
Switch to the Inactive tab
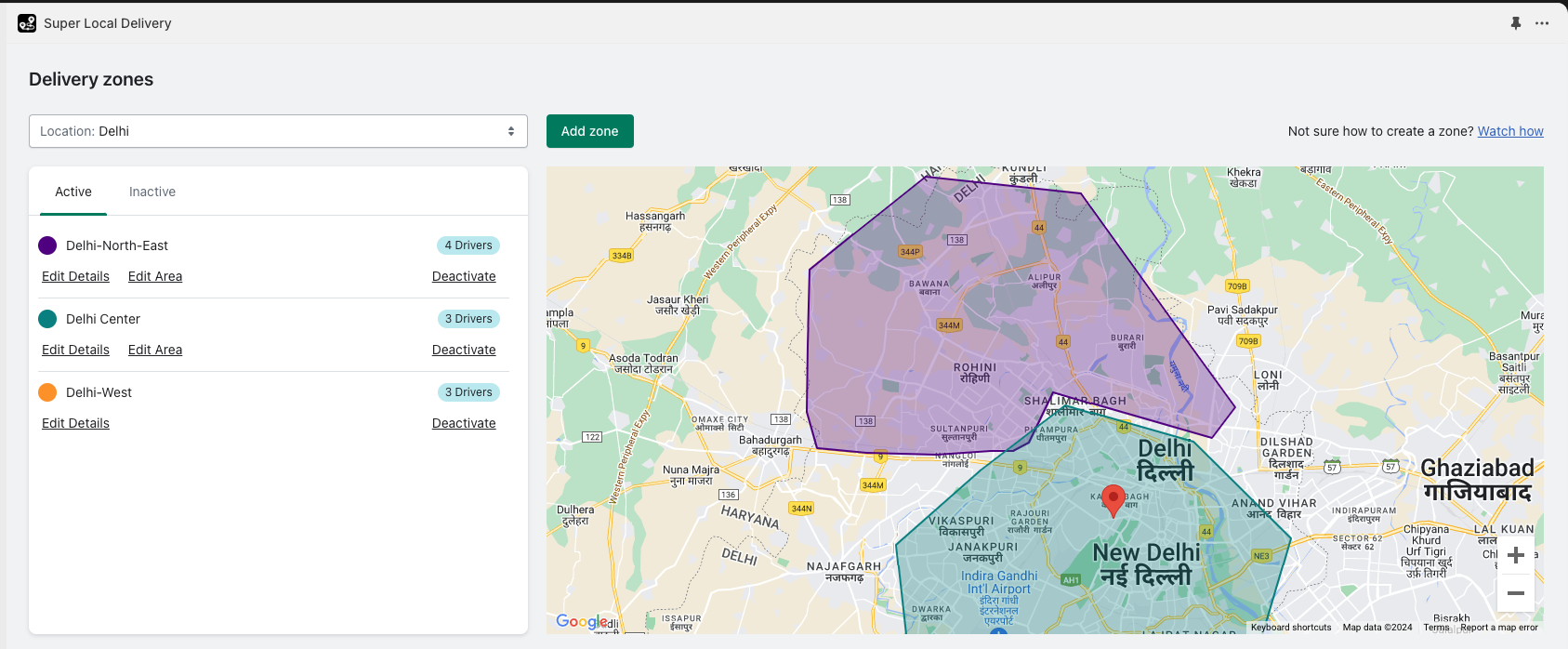[152, 192]
